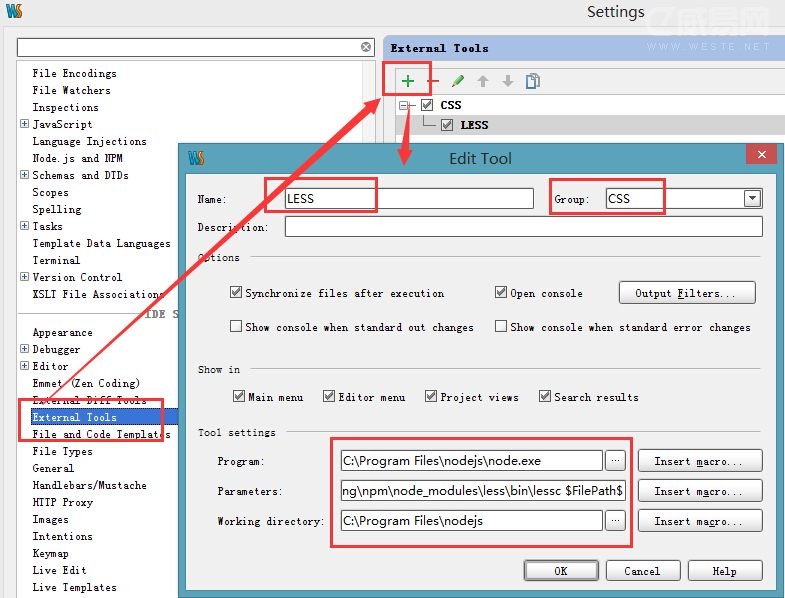Insert macro for the Parameters field
The height and width of the screenshot is (598, 785).
coord(700,491)
